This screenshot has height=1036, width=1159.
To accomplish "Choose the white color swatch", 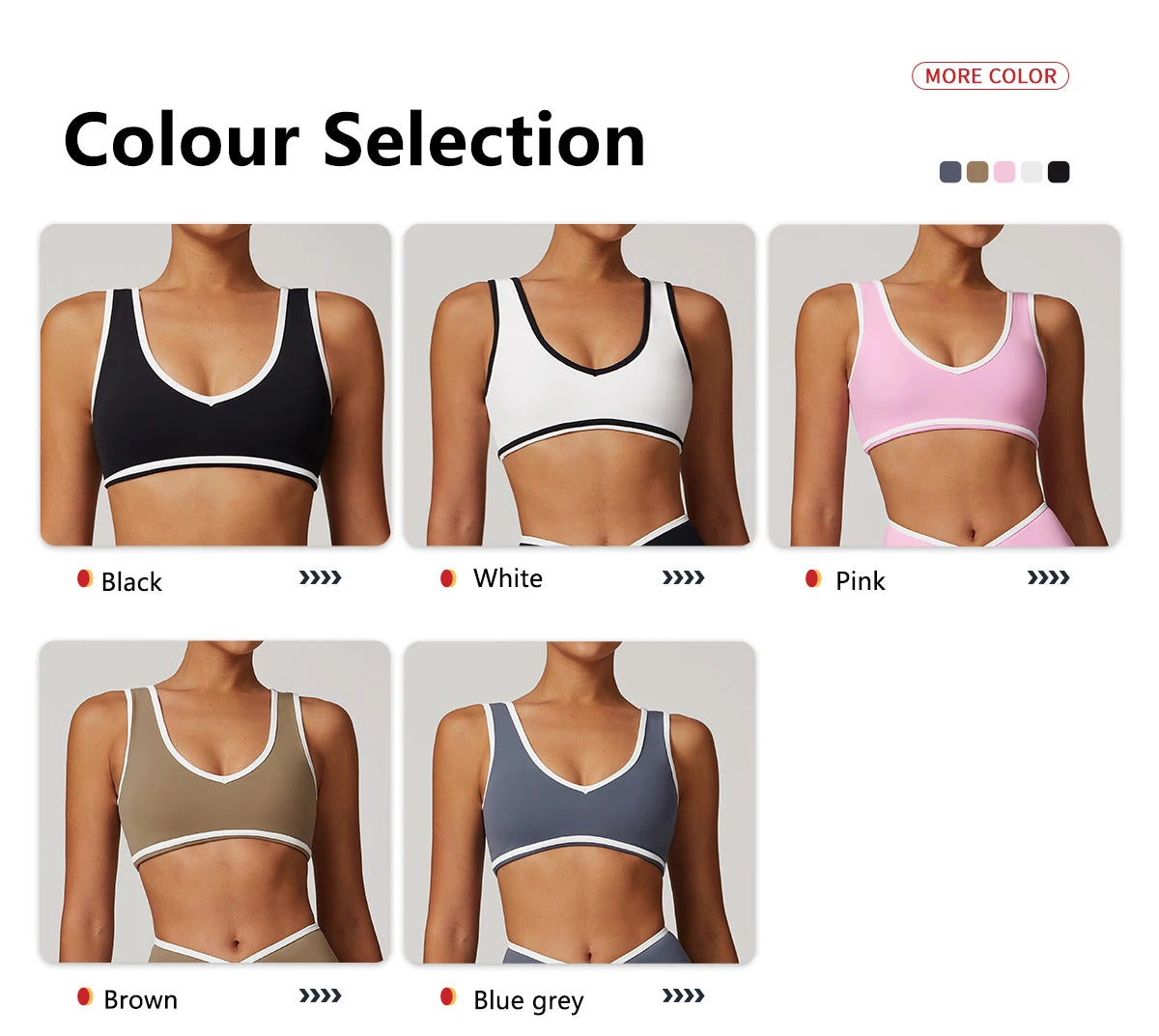I will tap(1032, 172).
